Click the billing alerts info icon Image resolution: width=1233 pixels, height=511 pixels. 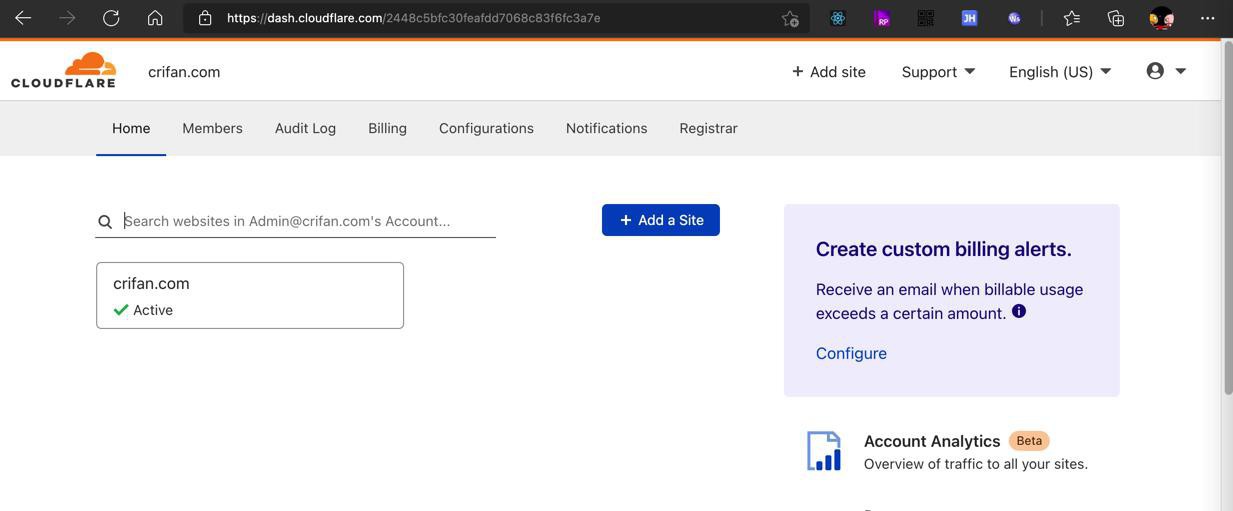(x=1019, y=311)
